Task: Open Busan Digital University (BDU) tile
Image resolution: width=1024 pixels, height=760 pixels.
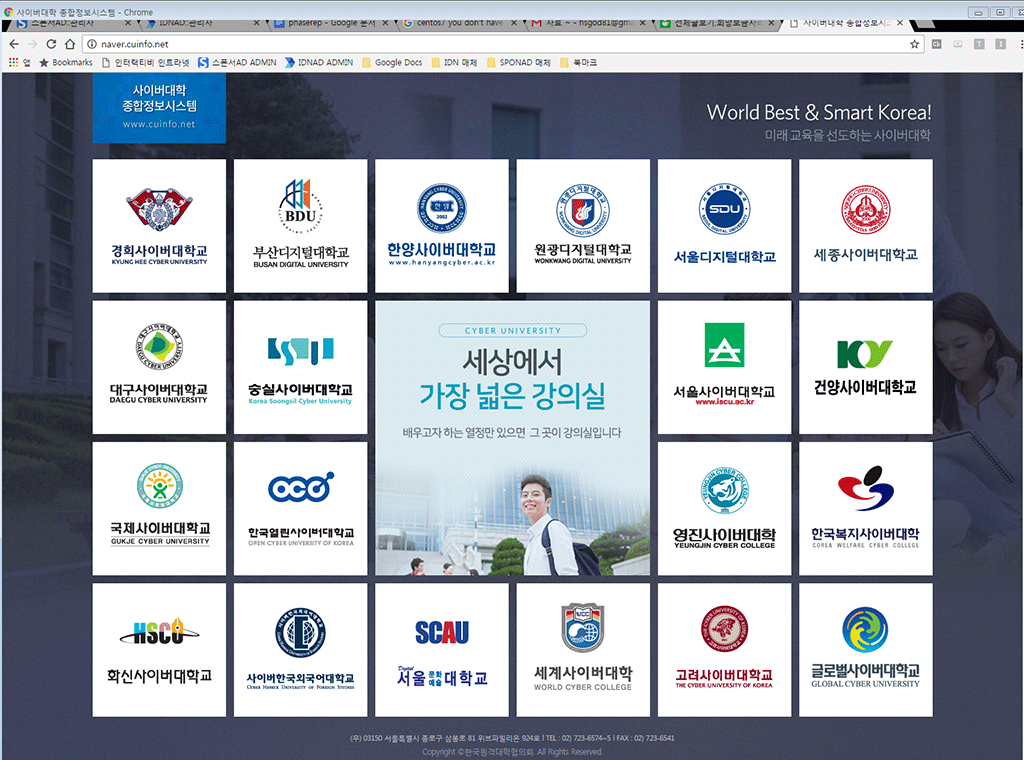Action: click(x=300, y=226)
